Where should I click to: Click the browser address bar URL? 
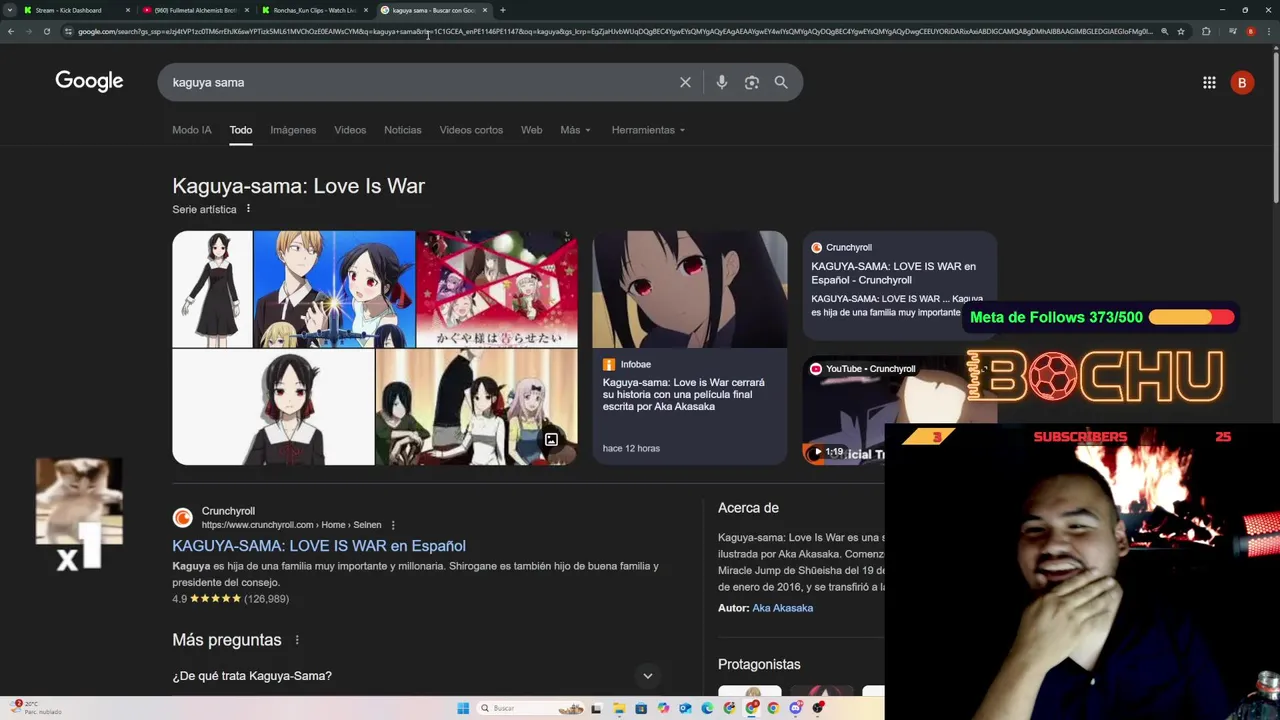[x=615, y=31]
